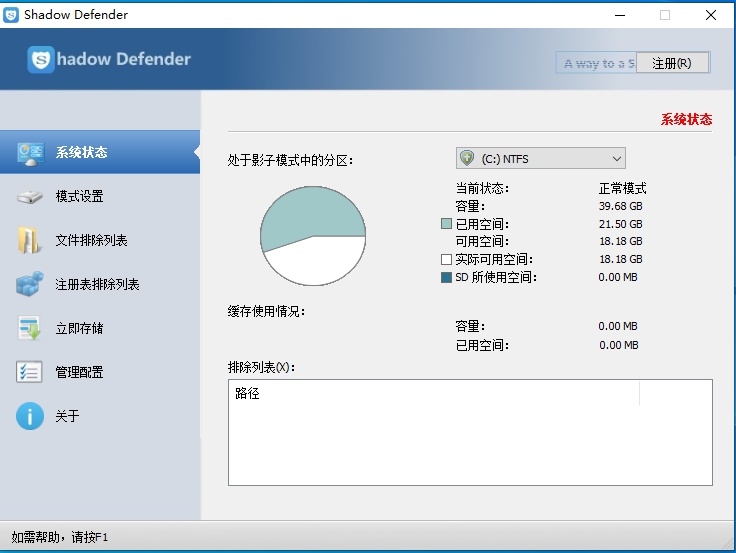The height and width of the screenshot is (553, 736).
Task: Open the 关于 page
Action: 100,416
